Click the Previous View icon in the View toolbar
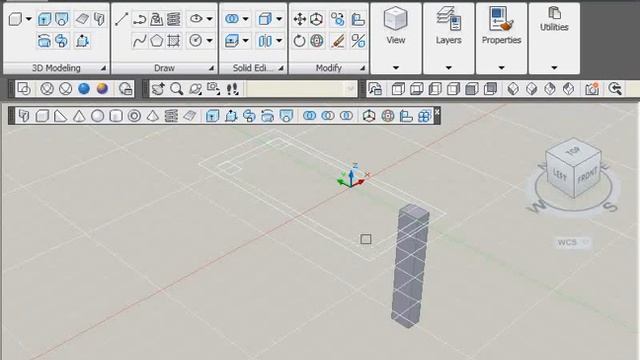 [x=615, y=89]
